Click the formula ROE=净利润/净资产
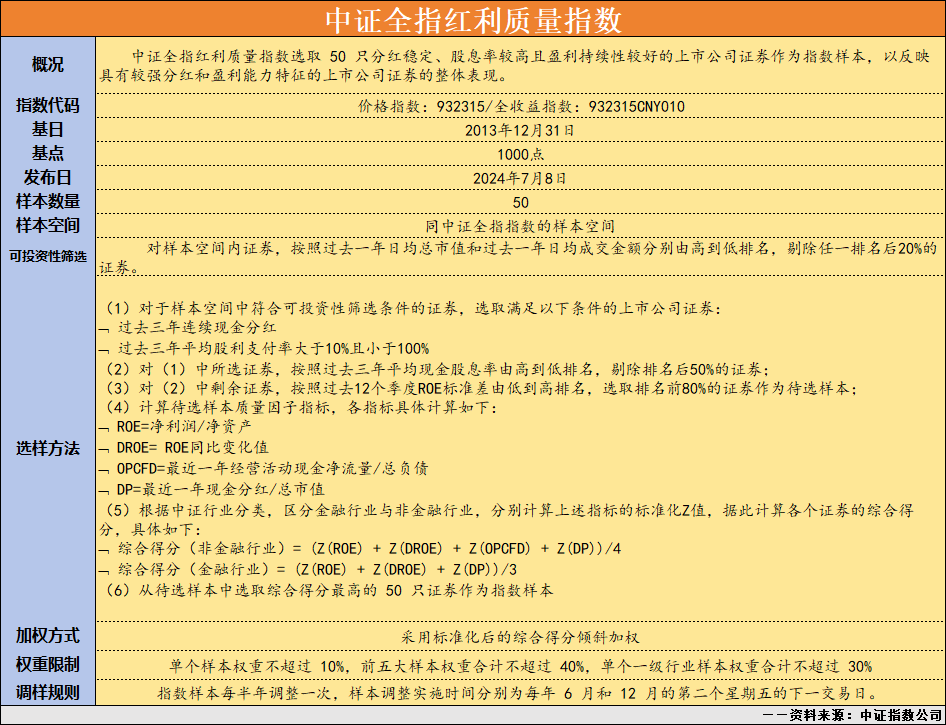The image size is (946, 725). [176, 427]
